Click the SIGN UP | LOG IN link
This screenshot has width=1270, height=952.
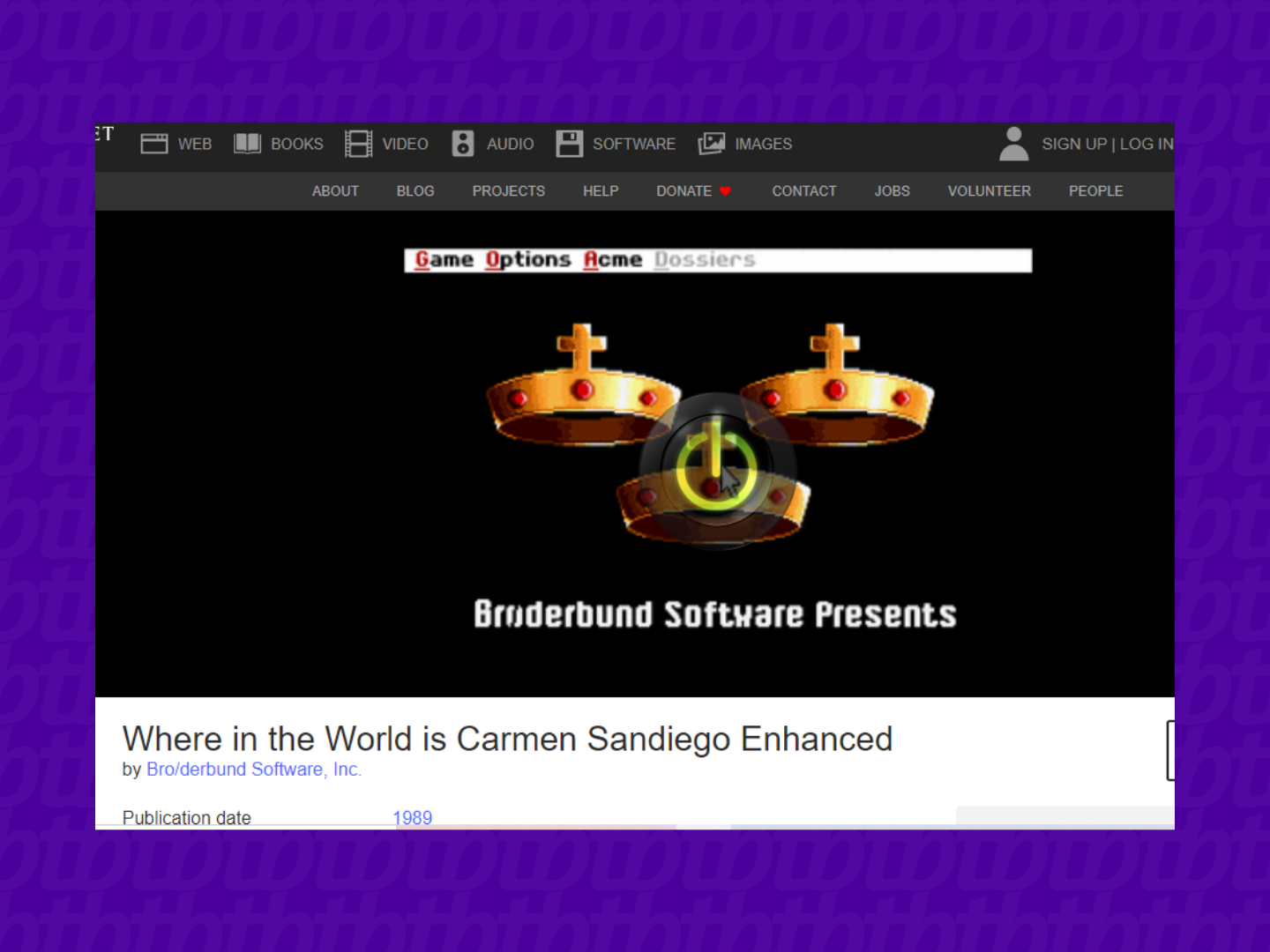(x=1108, y=144)
